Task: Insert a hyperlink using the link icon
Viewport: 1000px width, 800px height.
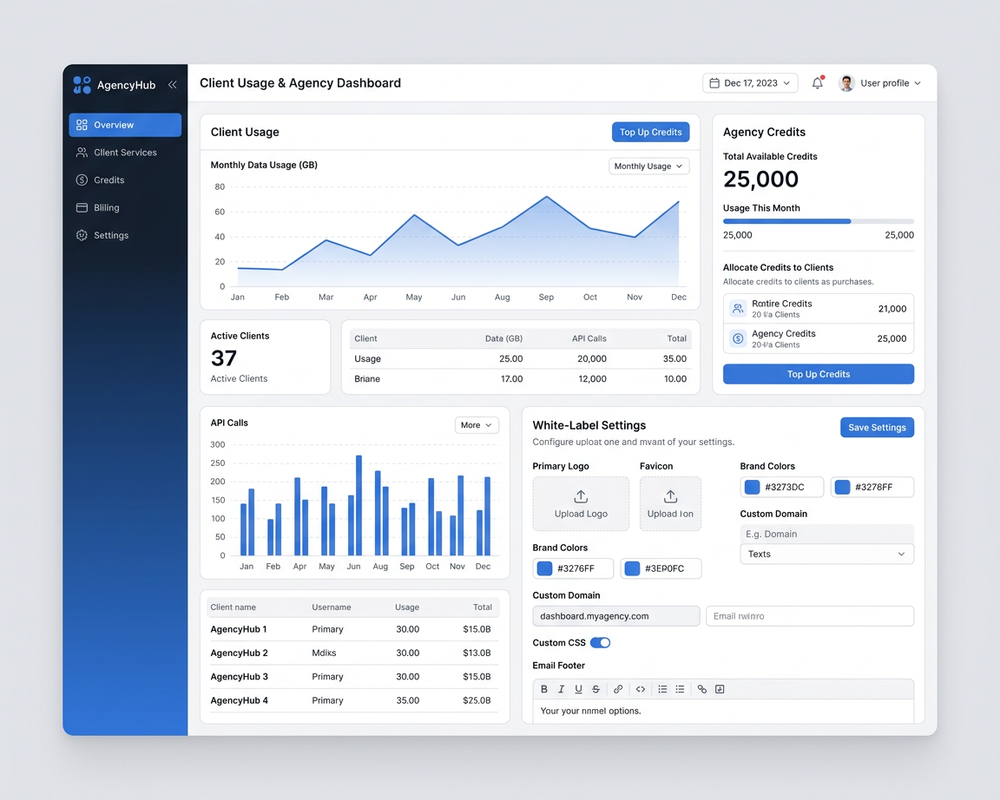Action: (x=617, y=689)
